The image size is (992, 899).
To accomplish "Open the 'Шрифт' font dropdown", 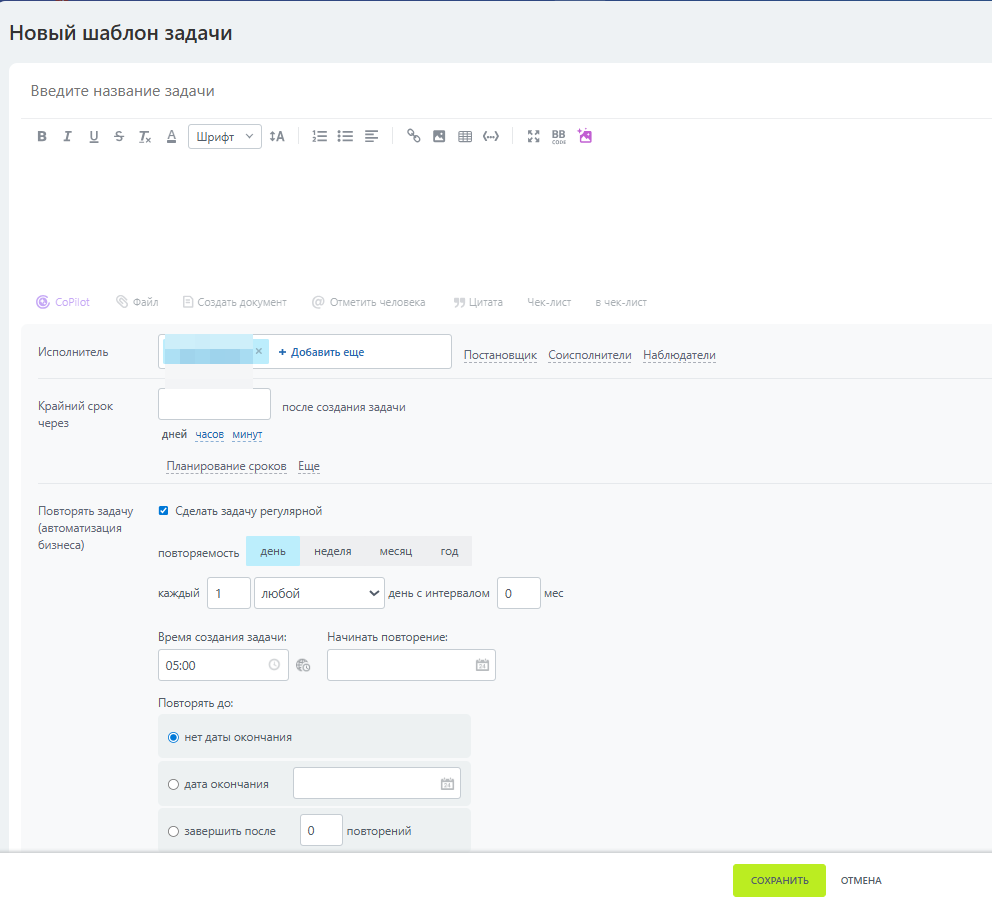I will (x=225, y=137).
